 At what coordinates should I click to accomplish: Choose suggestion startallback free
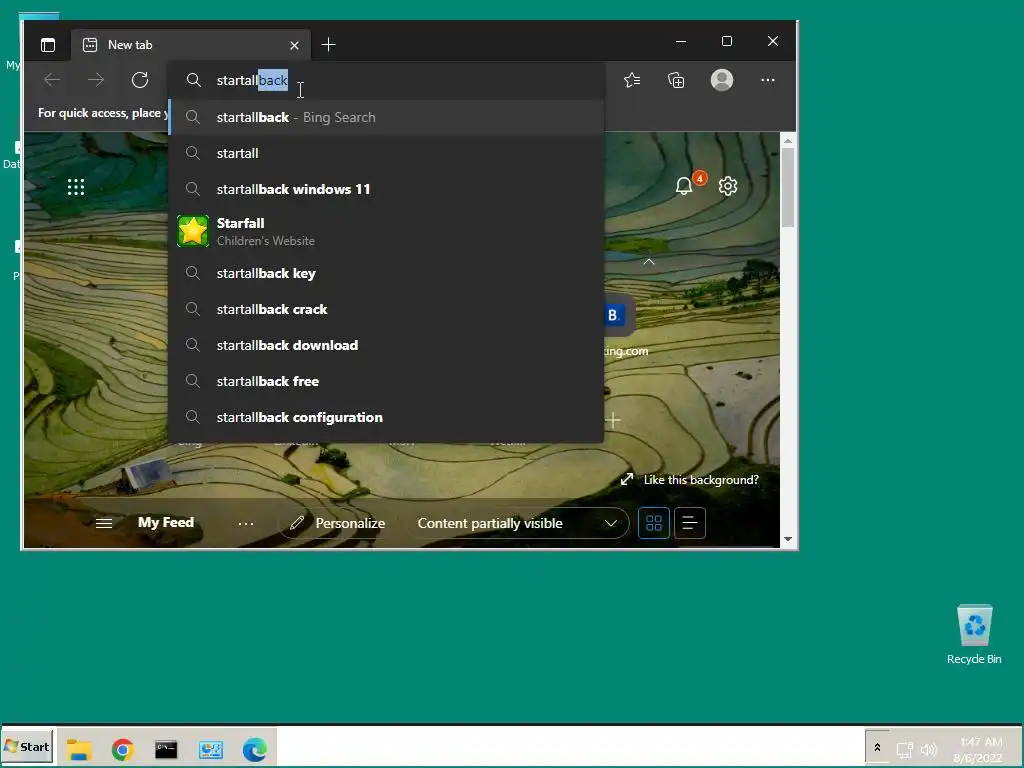click(x=386, y=381)
